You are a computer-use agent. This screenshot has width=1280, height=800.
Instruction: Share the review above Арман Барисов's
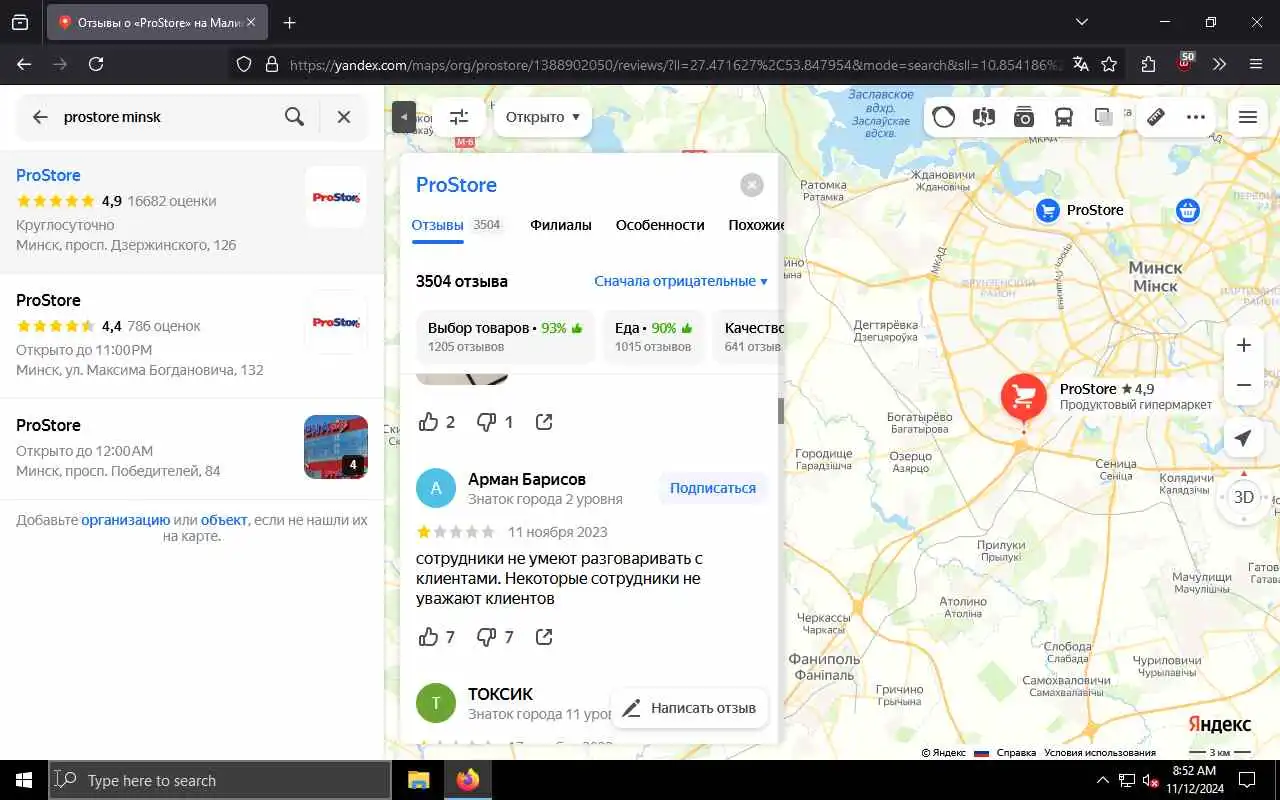tap(544, 422)
